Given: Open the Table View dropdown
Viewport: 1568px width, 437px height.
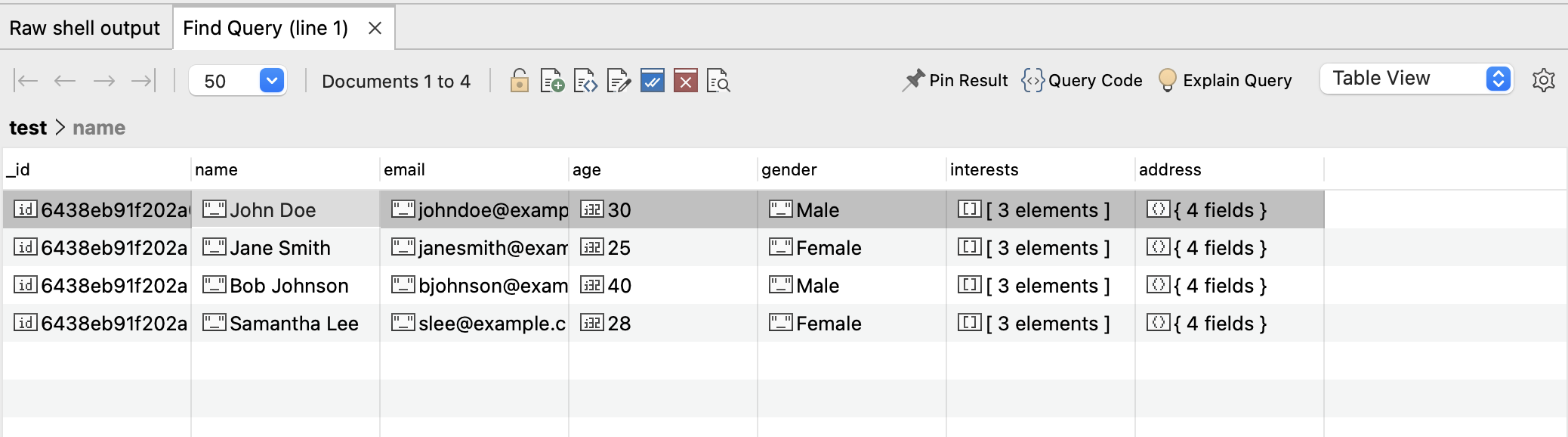Looking at the screenshot, I should (x=1497, y=79).
